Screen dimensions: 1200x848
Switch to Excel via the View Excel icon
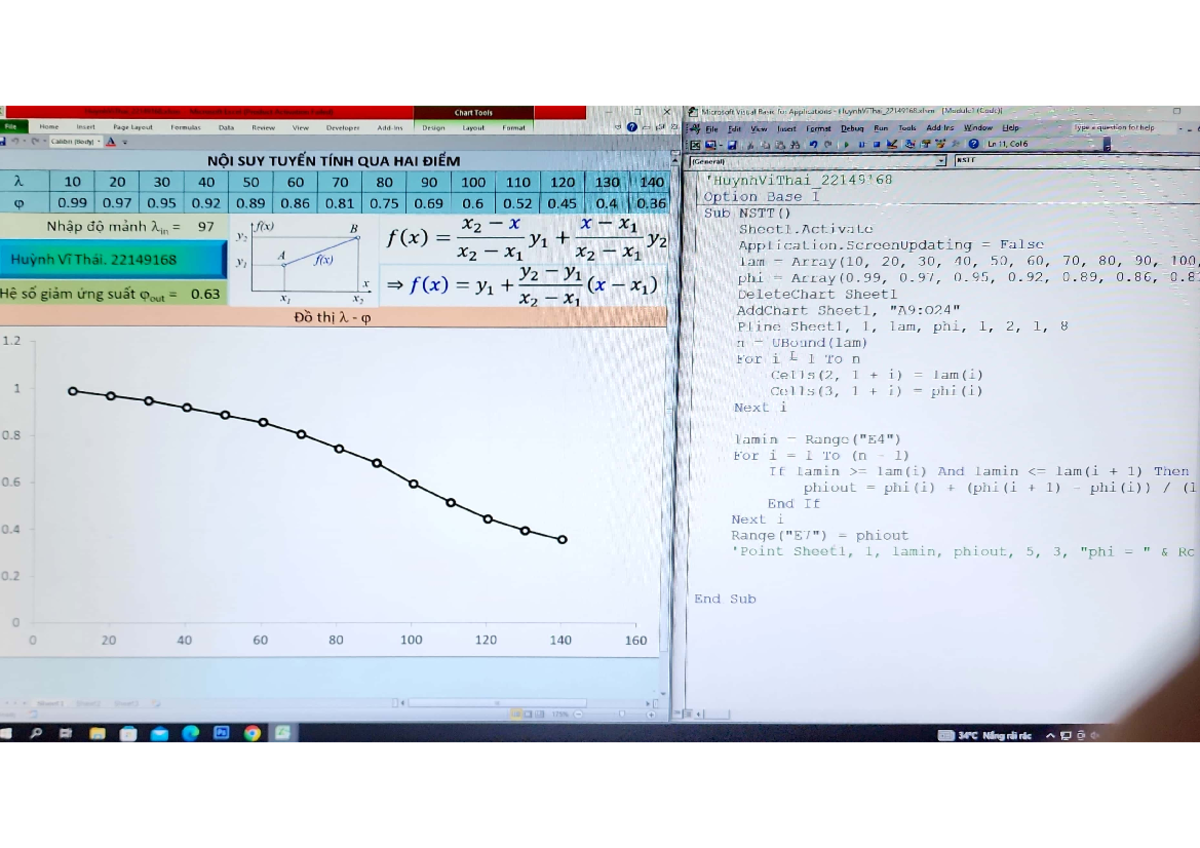(x=695, y=145)
